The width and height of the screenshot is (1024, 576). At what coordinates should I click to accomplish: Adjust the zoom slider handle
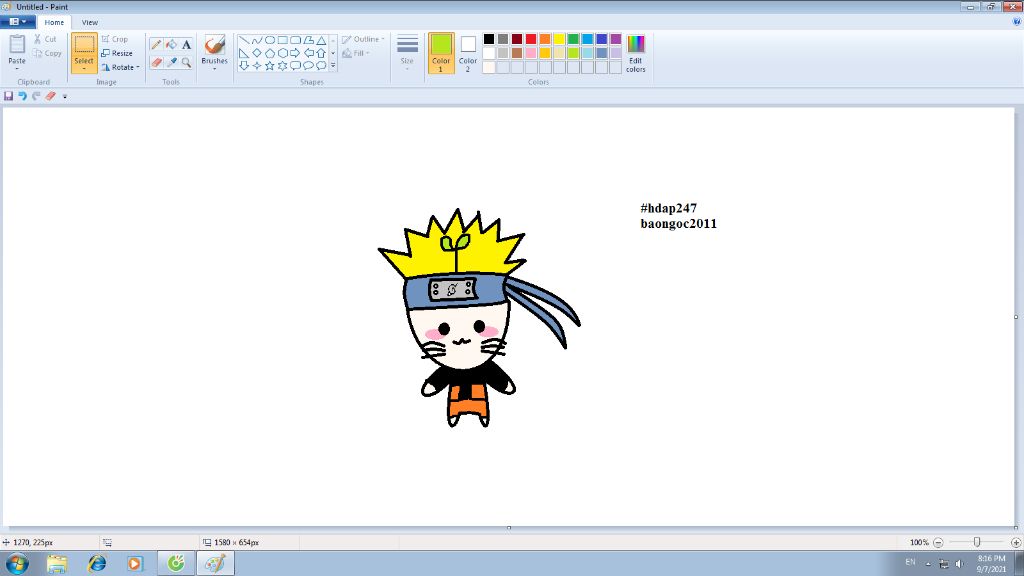click(x=977, y=543)
